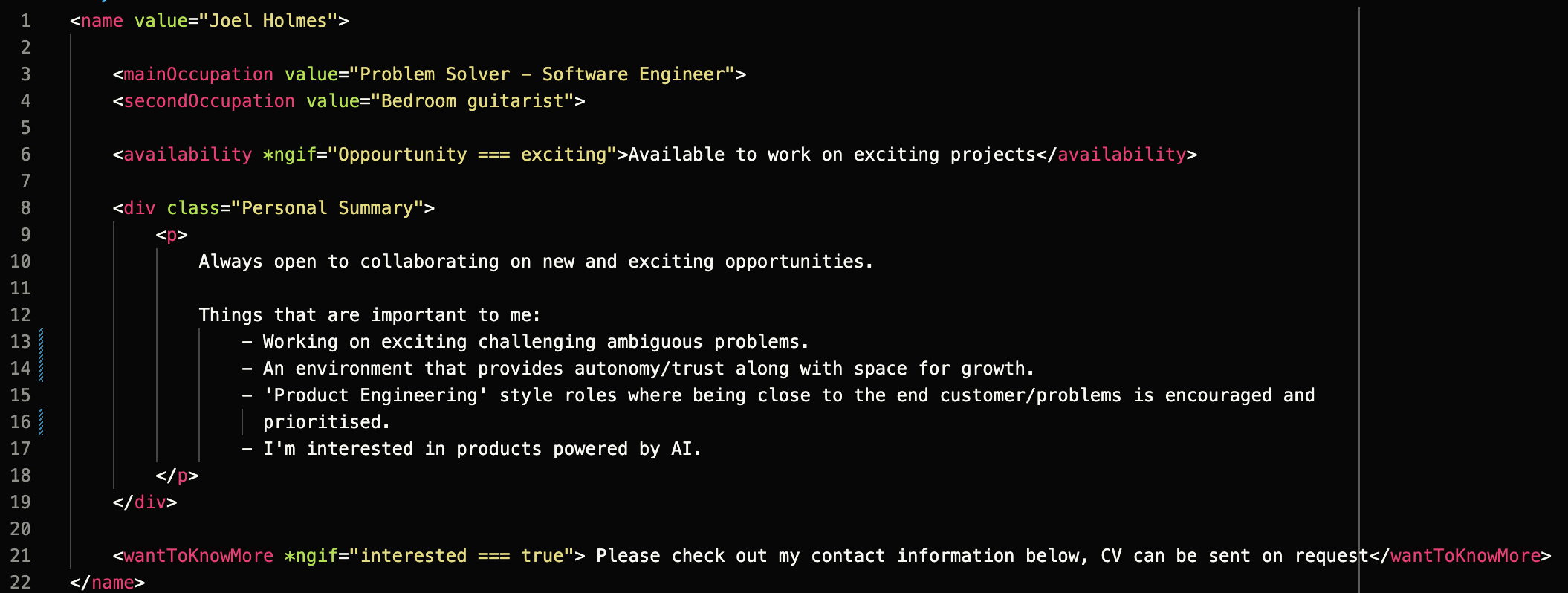Click line number 8 in the gutter
This screenshot has height=593, width=1568.
pyautogui.click(x=26, y=208)
